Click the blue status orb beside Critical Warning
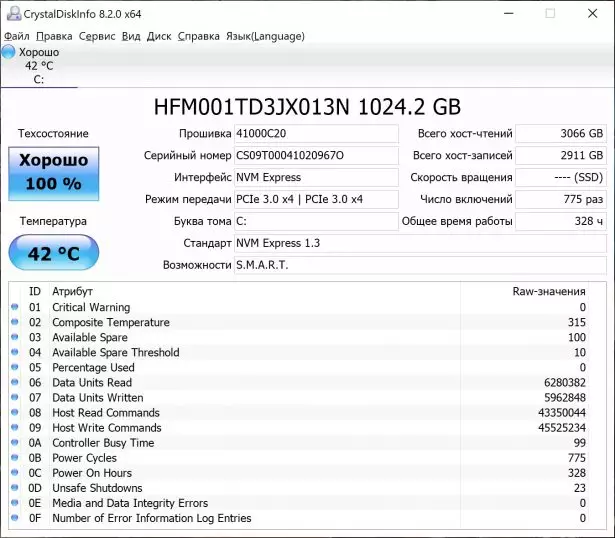This screenshot has height=538, width=615. click(x=15, y=308)
